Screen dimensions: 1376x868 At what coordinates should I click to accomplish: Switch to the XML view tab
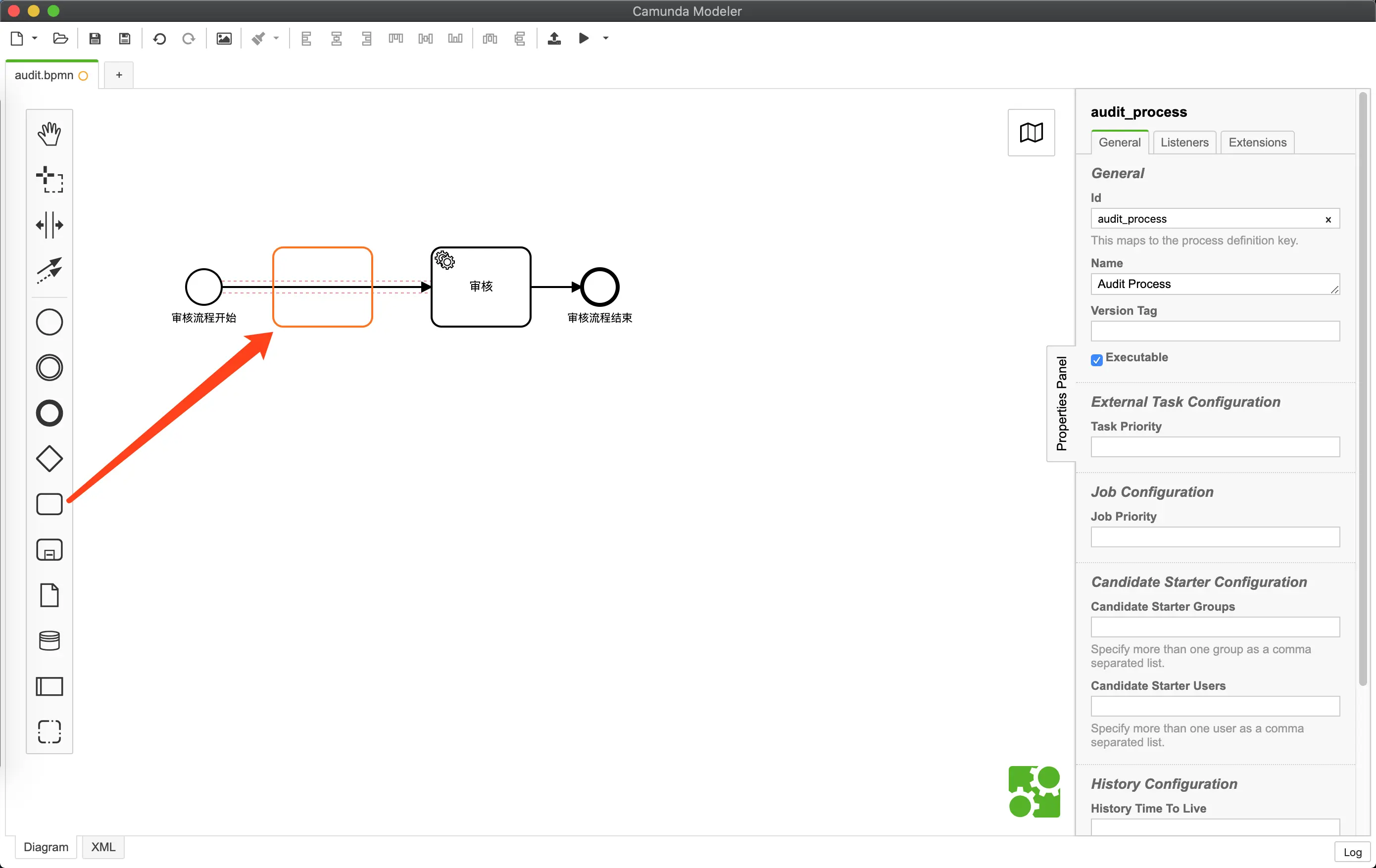(x=103, y=847)
